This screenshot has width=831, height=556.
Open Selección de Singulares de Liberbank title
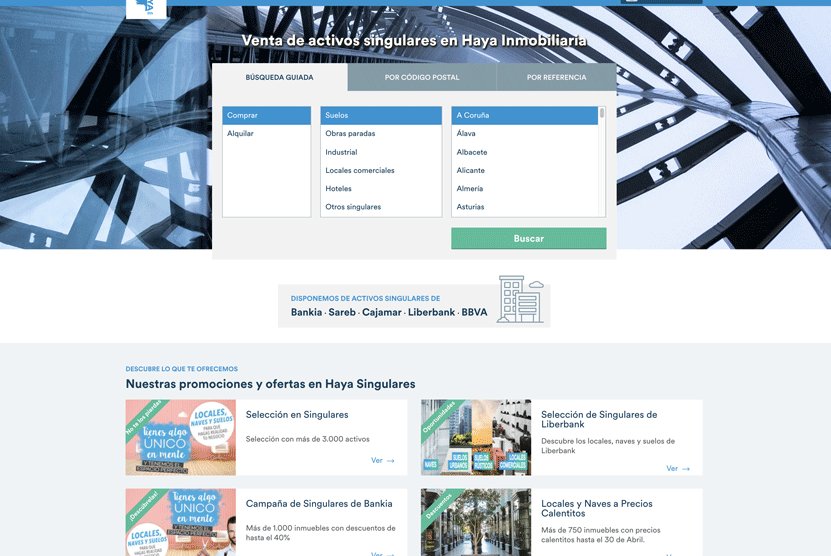pyautogui.click(x=599, y=419)
